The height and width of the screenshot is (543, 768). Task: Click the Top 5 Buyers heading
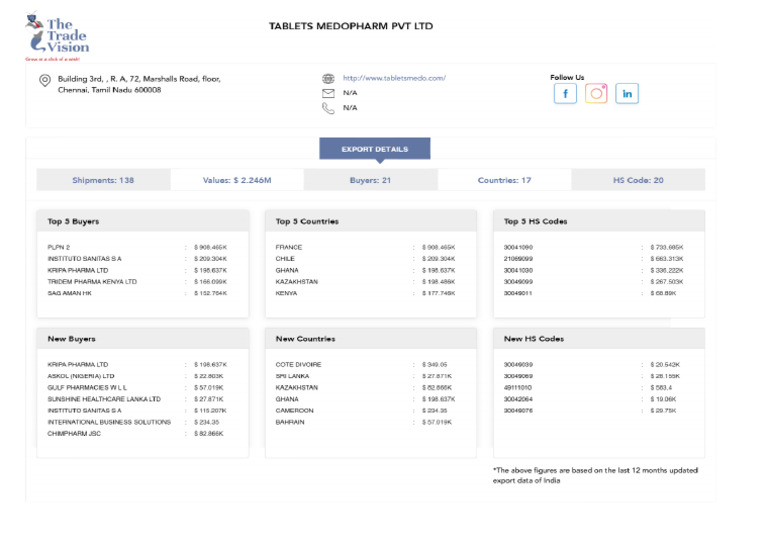73,221
